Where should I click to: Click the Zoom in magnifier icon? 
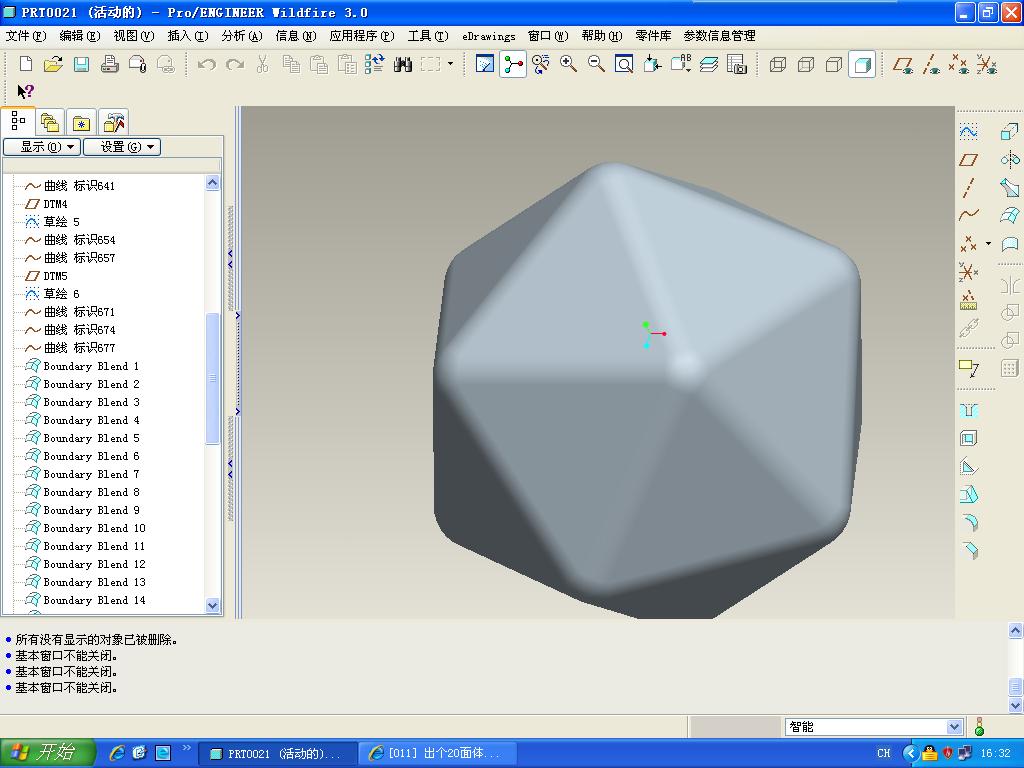(x=568, y=64)
